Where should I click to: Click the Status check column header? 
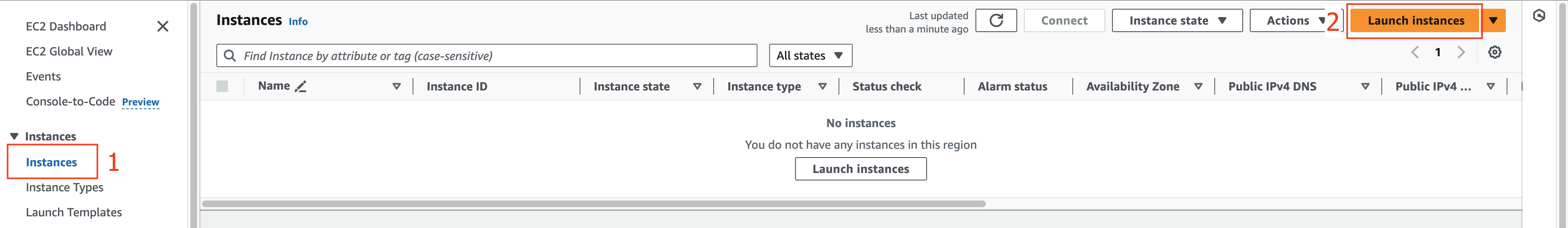pos(886,86)
